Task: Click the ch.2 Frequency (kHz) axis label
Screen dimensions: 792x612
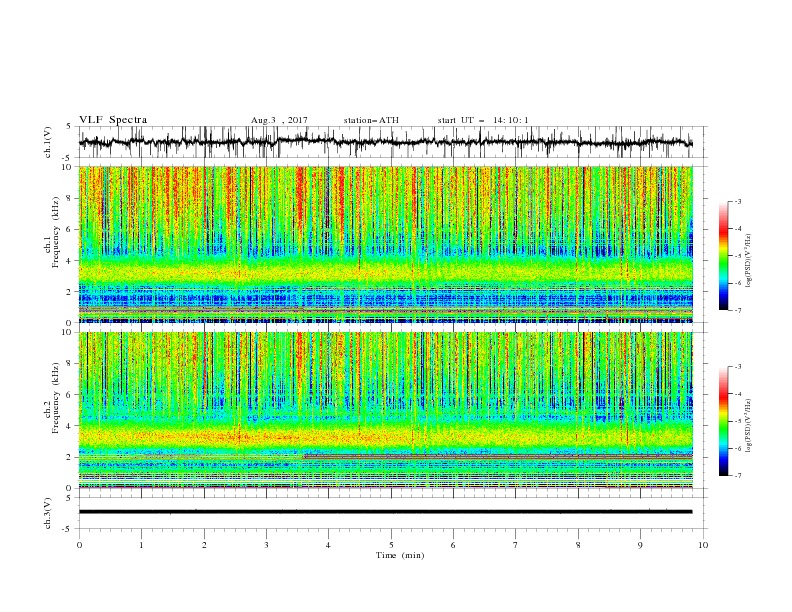Action: 52,397
